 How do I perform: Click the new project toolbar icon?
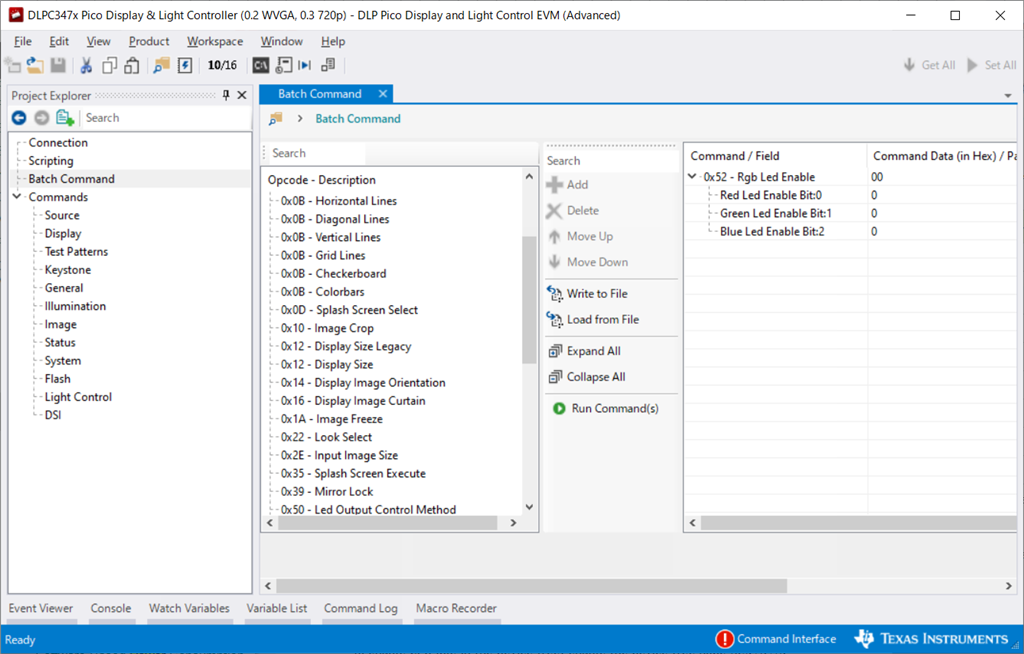click(x=13, y=65)
